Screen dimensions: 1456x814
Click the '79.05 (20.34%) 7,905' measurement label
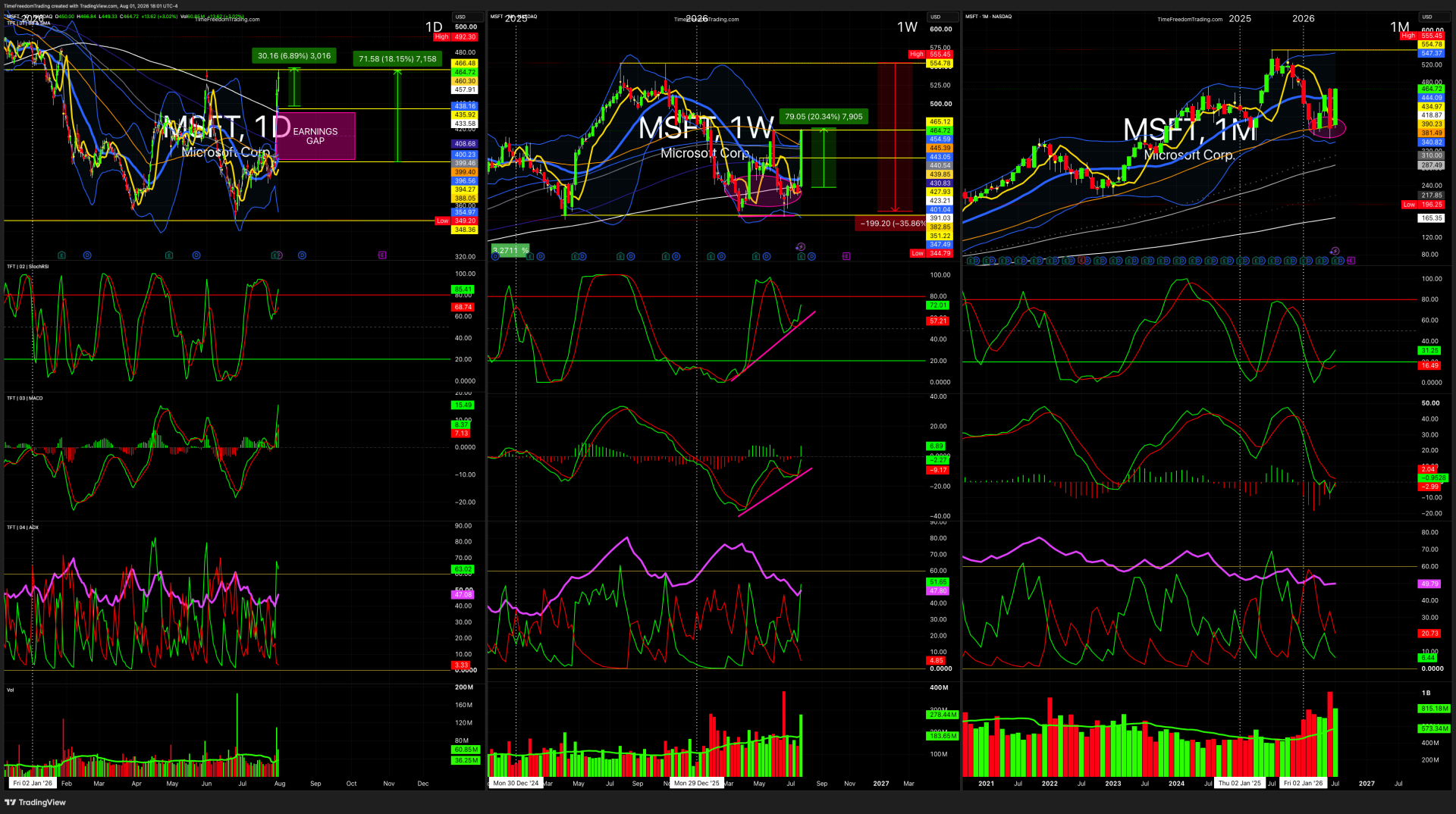pos(824,117)
